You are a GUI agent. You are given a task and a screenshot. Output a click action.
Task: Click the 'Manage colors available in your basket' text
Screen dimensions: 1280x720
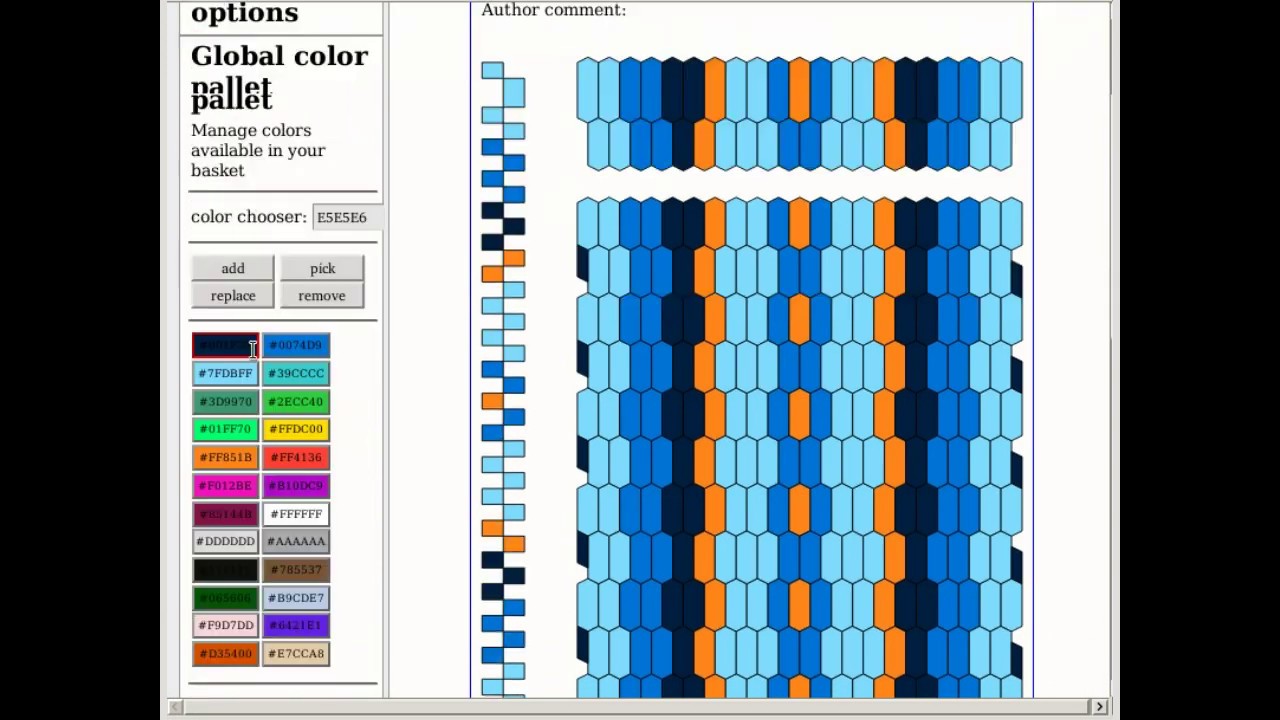(x=258, y=150)
